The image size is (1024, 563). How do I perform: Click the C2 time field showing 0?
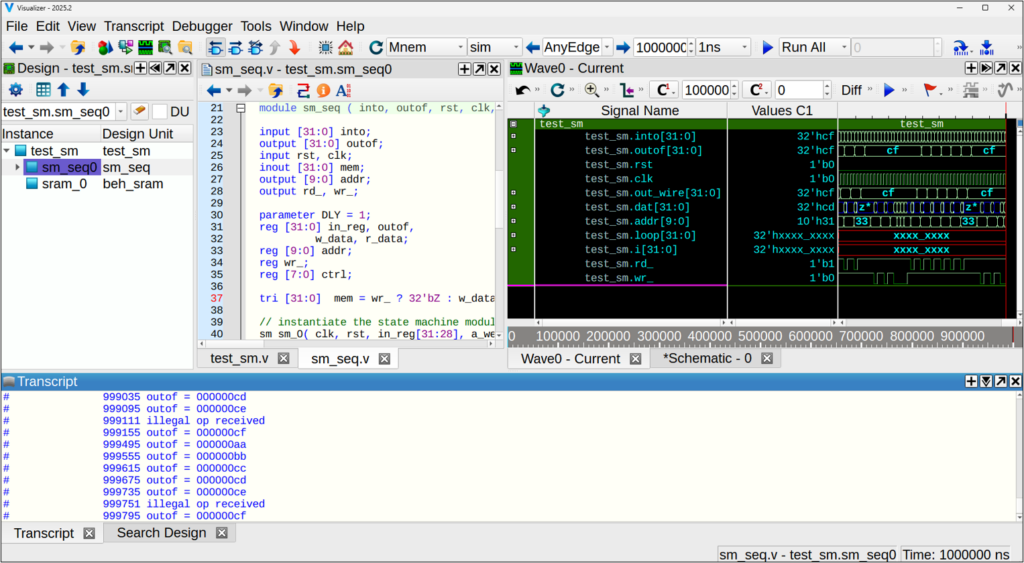click(x=799, y=90)
